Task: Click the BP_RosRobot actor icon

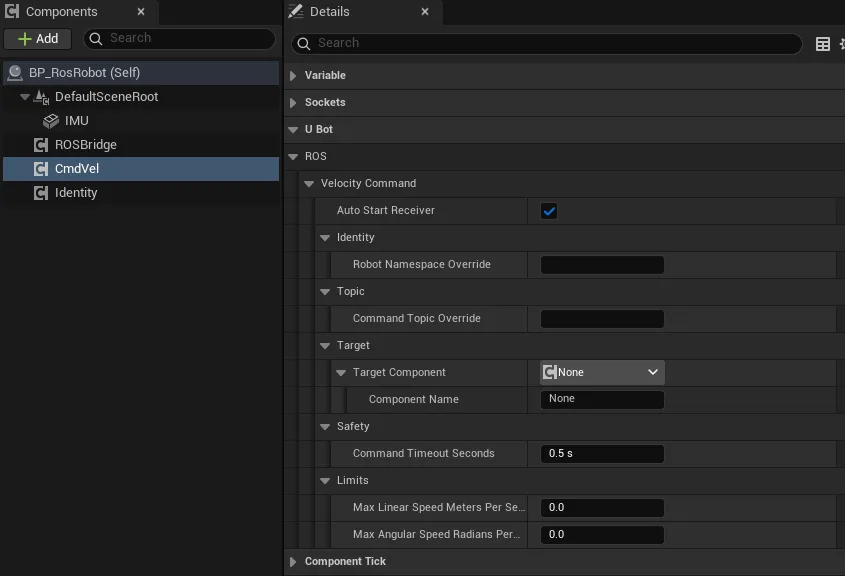Action: (x=15, y=73)
